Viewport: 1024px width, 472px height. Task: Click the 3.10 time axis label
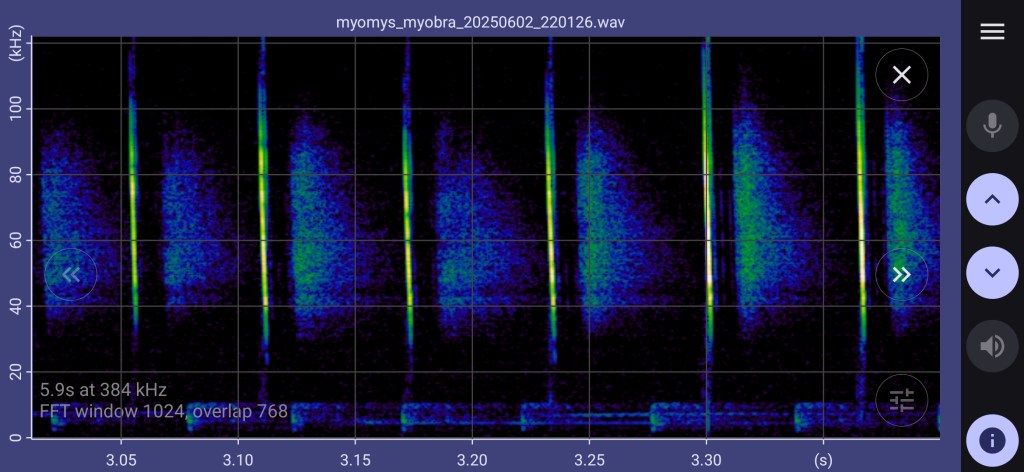[238, 458]
